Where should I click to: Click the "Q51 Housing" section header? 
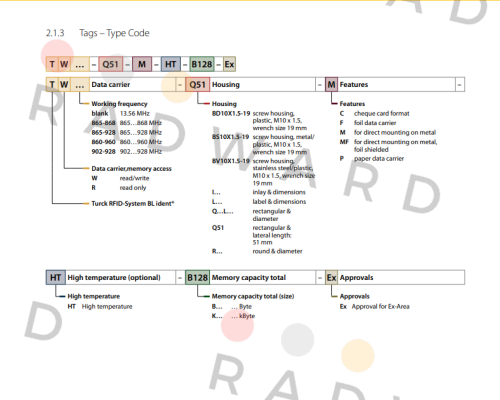[250, 85]
